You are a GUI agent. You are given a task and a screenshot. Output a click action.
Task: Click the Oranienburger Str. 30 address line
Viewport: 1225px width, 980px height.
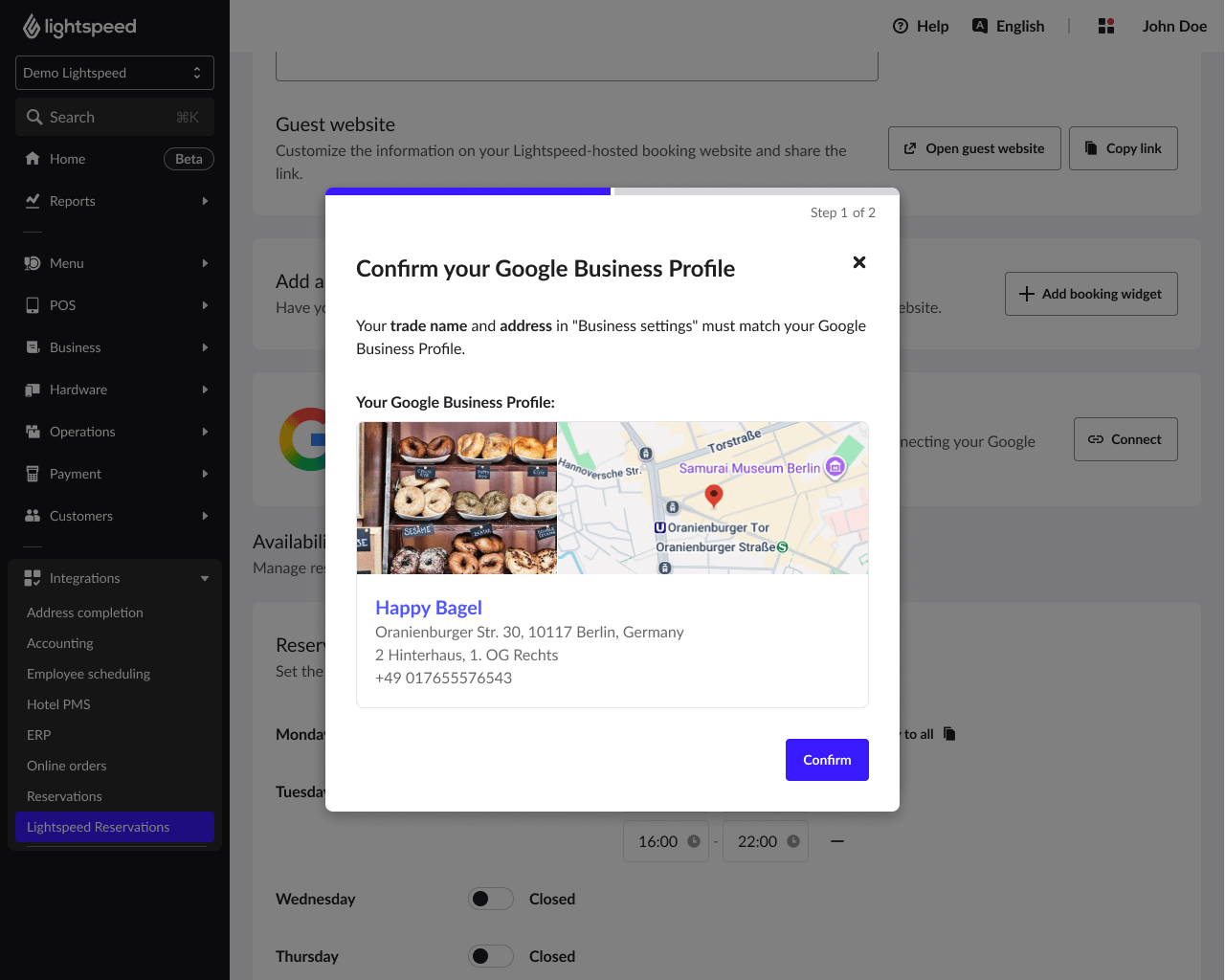[x=529, y=632]
